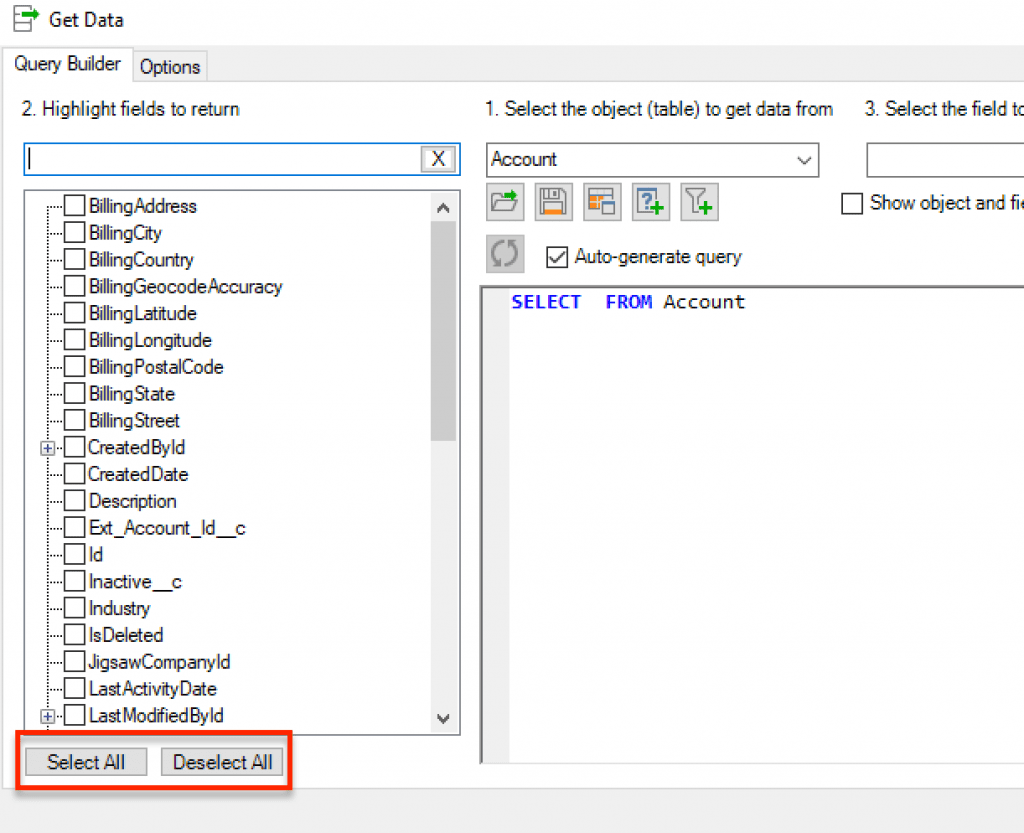Add a new query parameter
The width and height of the screenshot is (1024, 833).
pos(651,201)
